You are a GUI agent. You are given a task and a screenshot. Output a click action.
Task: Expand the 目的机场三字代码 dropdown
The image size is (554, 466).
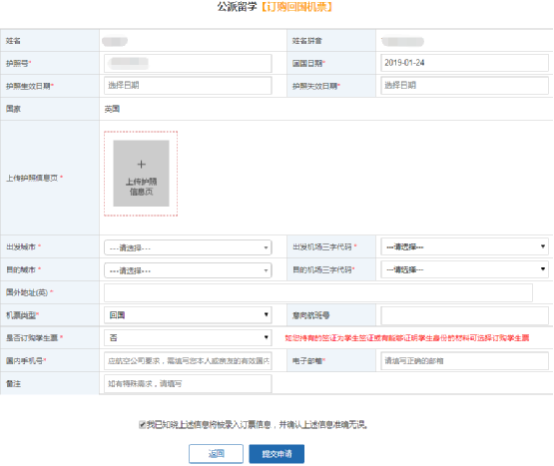(x=464, y=270)
